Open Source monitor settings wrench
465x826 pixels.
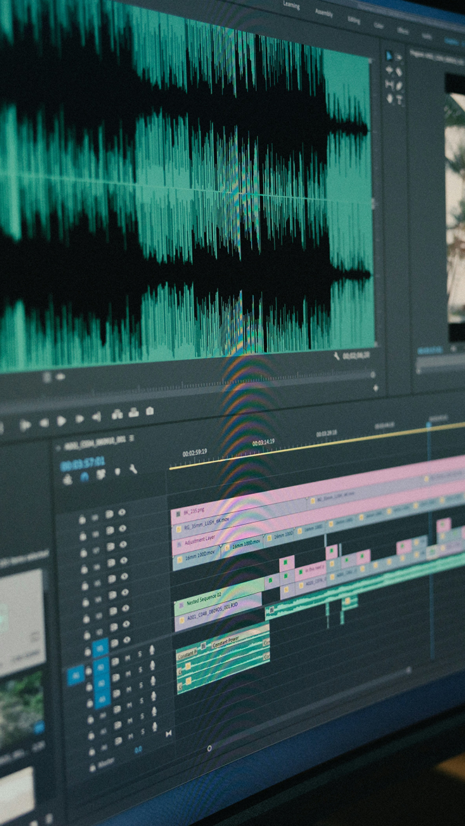[336, 357]
